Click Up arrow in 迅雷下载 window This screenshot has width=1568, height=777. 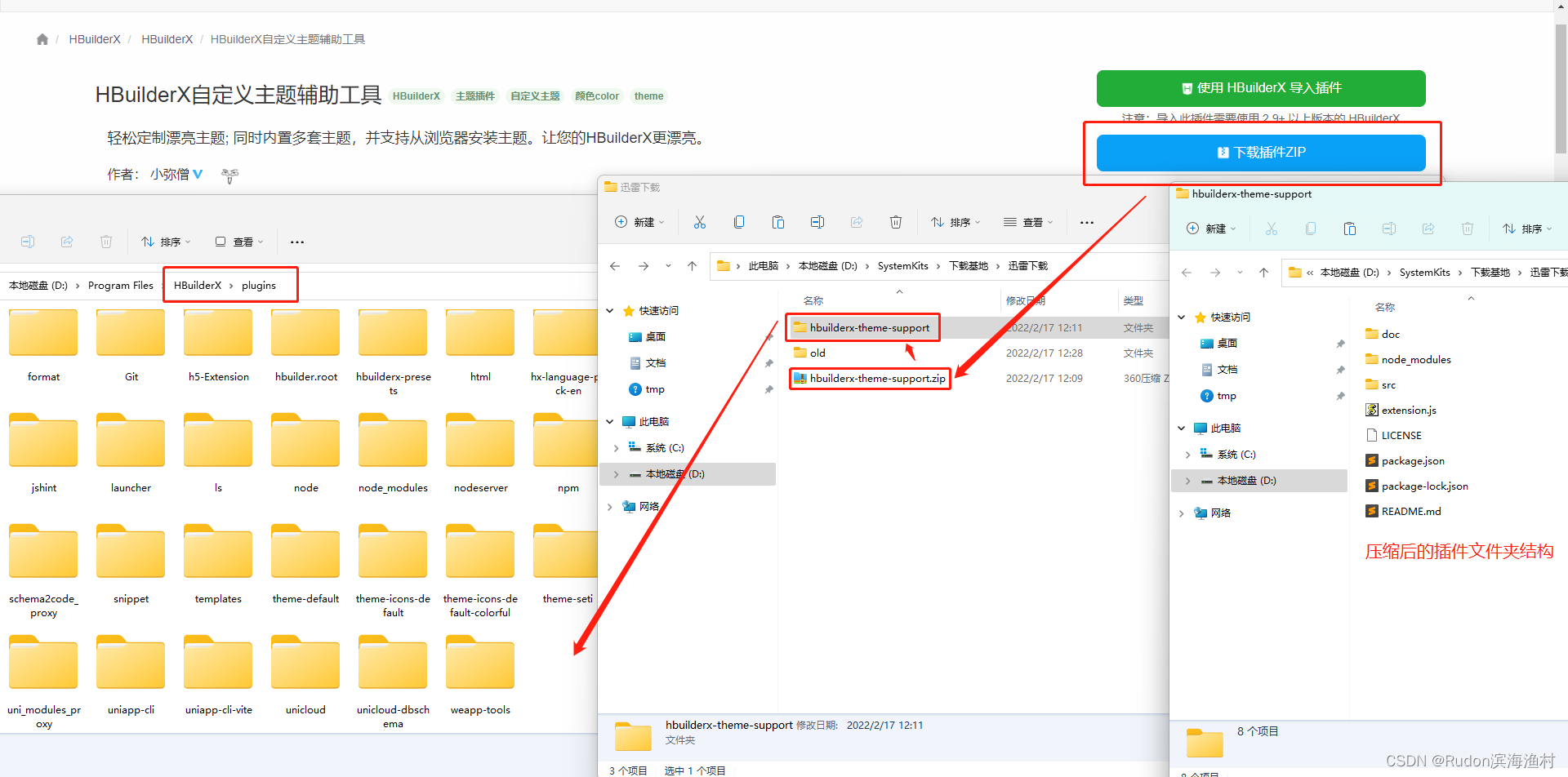point(692,266)
